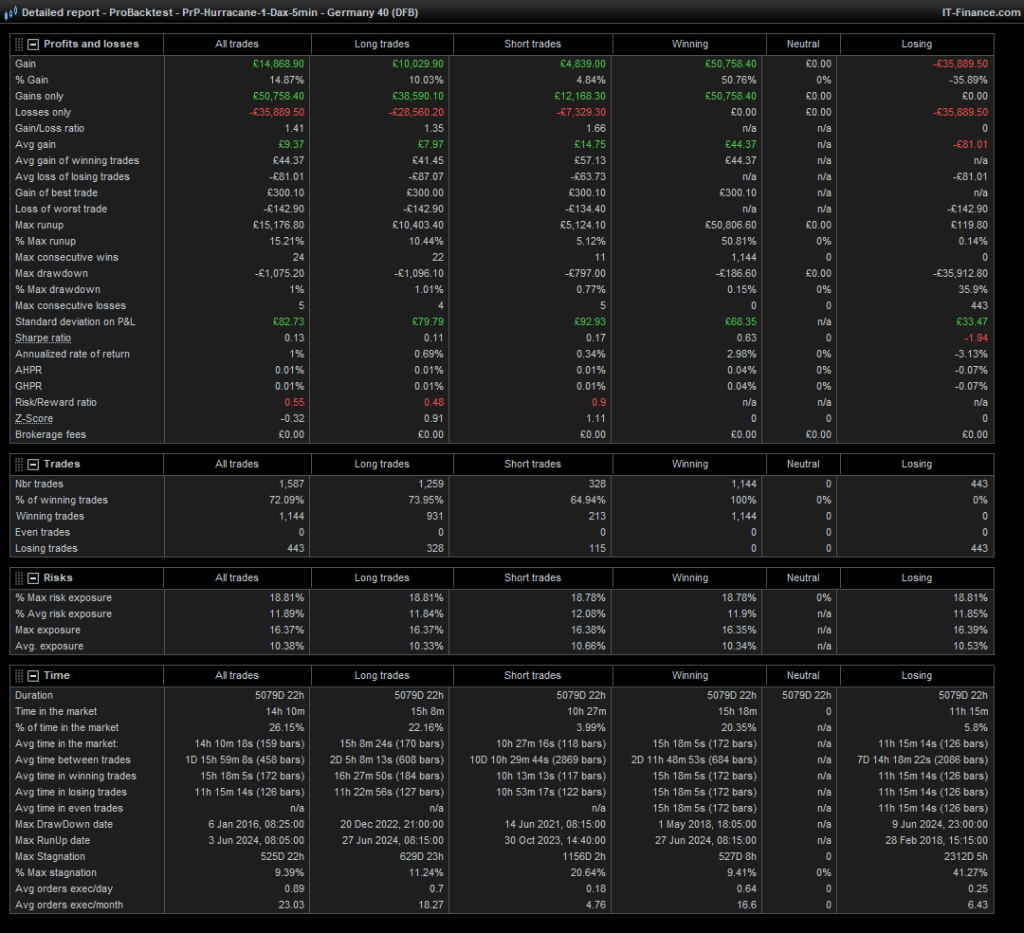Select the Neutral column header in Trades panel
Screen dimensions: 1024x933
click(802, 463)
